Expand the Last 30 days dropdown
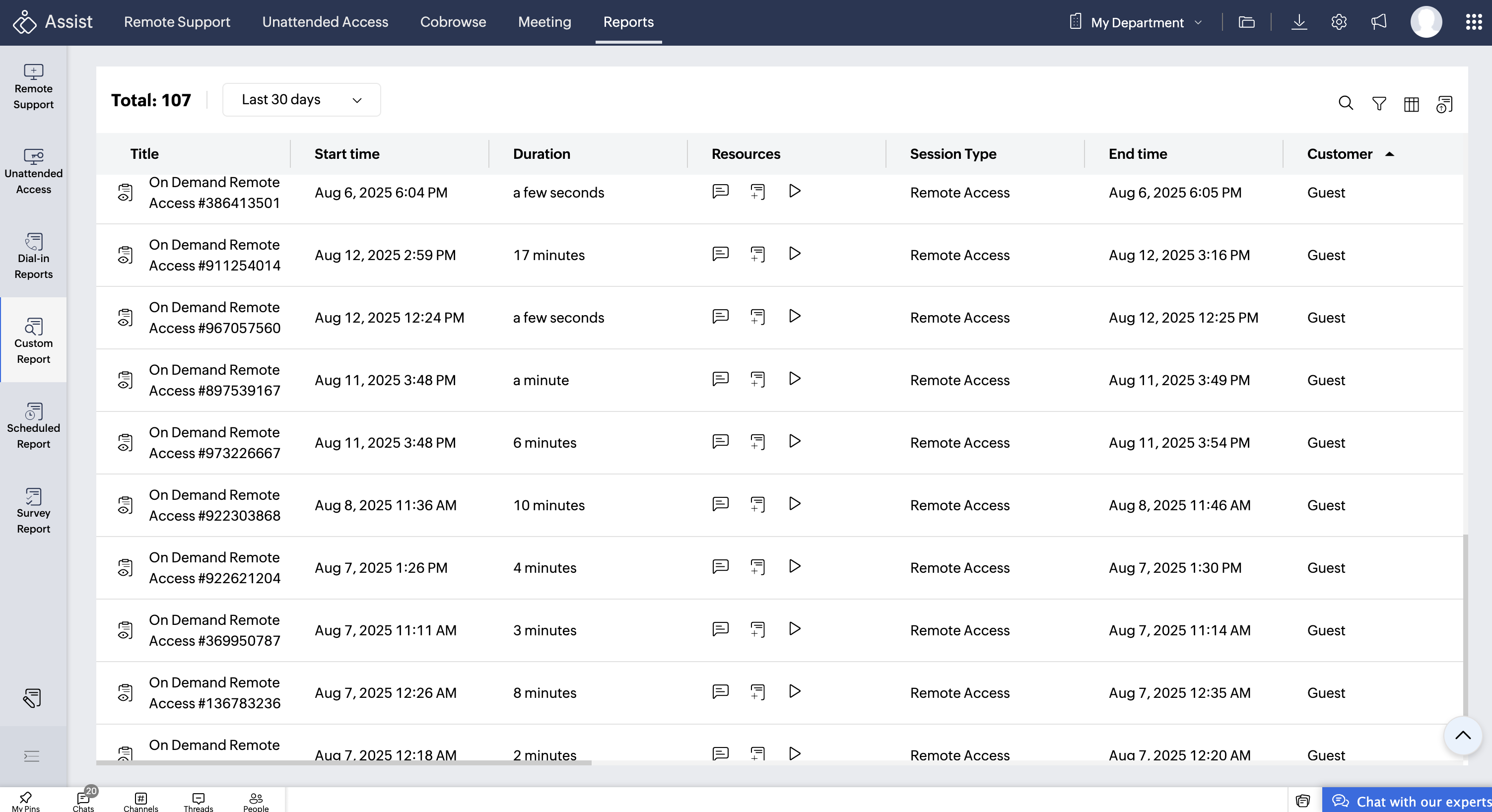The width and height of the screenshot is (1492, 812). (301, 100)
